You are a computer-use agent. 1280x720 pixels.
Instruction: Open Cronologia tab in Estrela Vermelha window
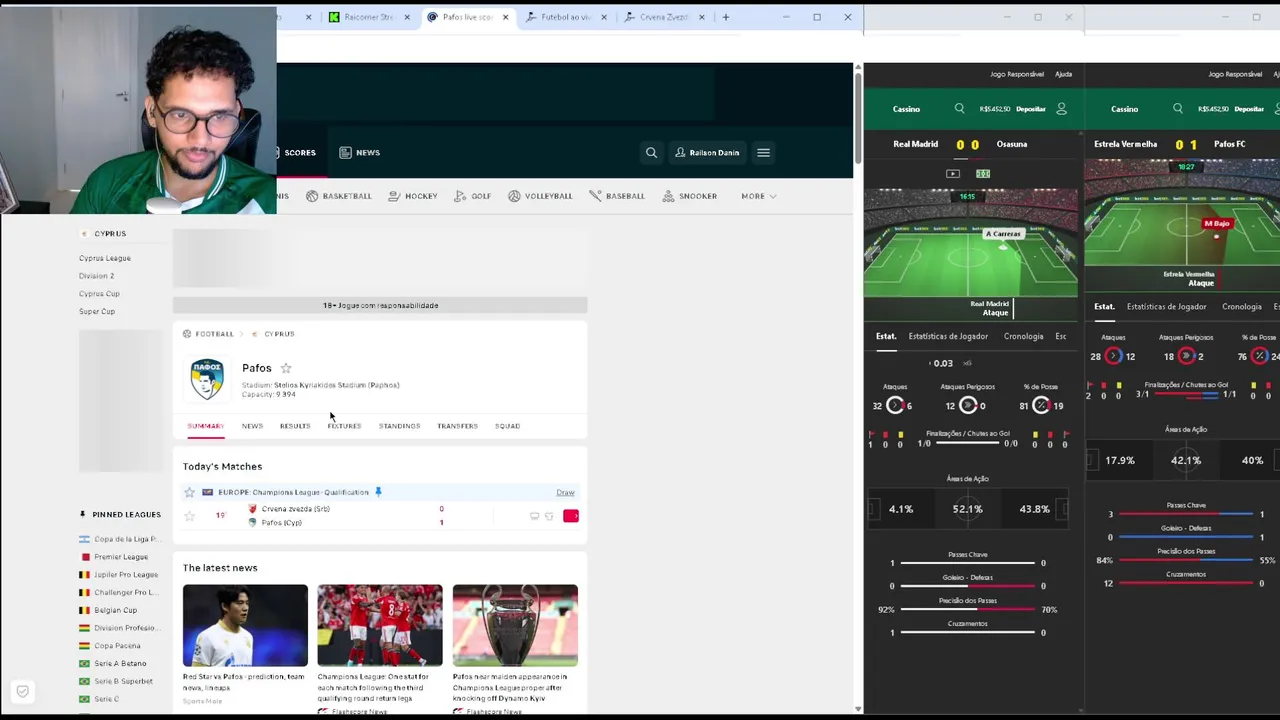1241,307
